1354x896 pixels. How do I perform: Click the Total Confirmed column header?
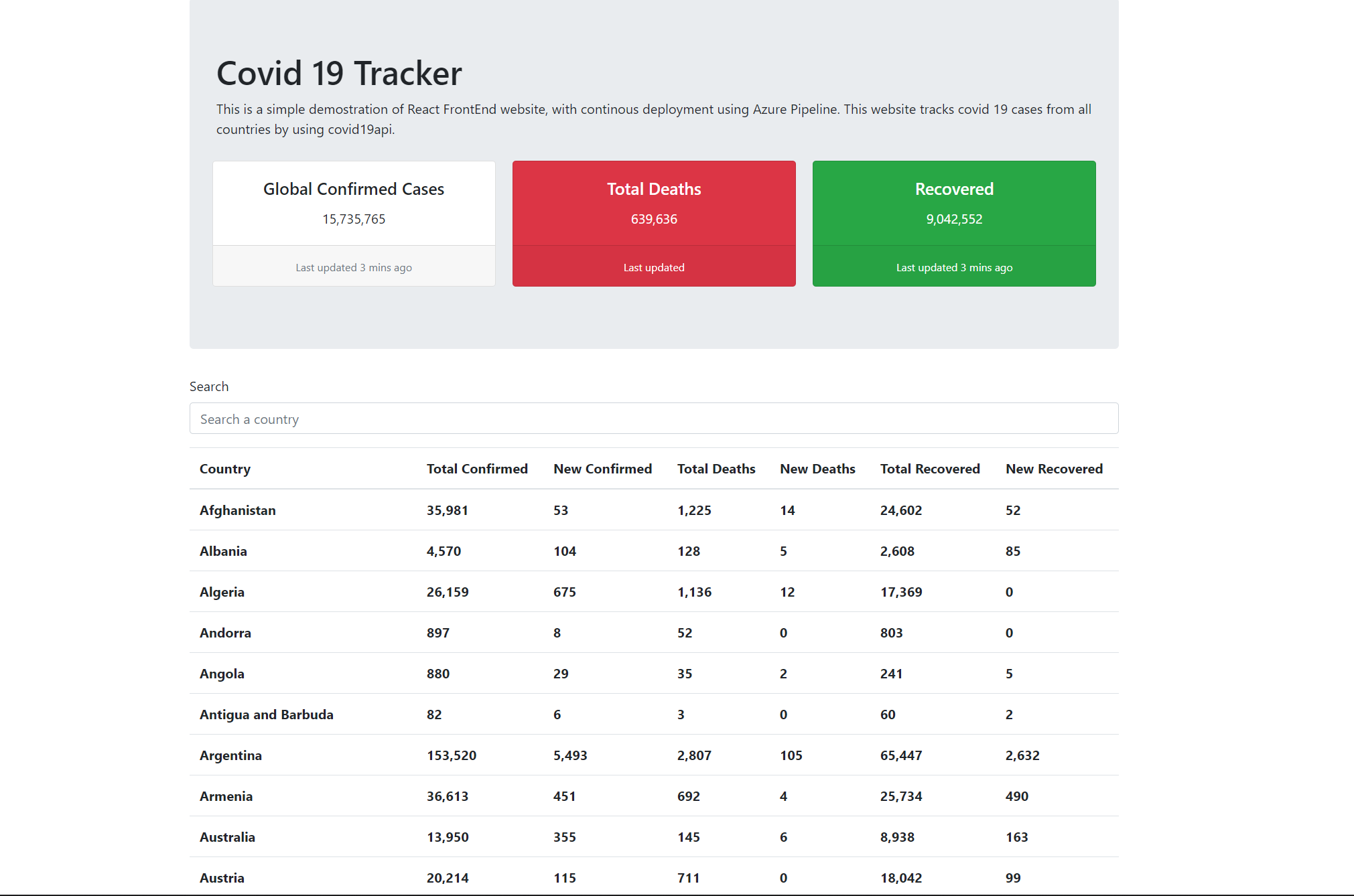coord(477,469)
